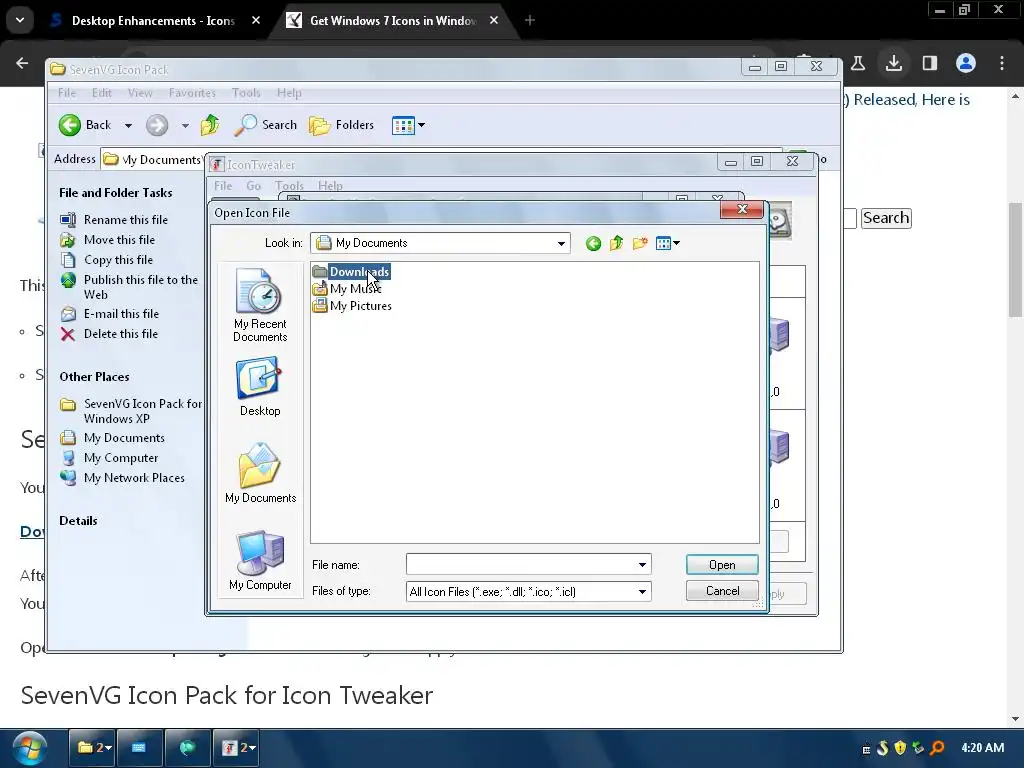Toggle browser side panel icon
The image size is (1024, 768).
(930, 63)
